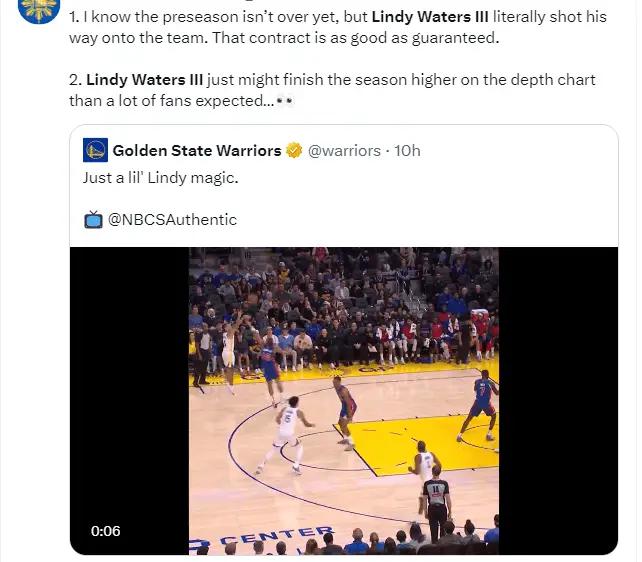The height and width of the screenshot is (562, 642).
Task: Click the "than a lot of fans expected" line
Action: click(x=172, y=100)
